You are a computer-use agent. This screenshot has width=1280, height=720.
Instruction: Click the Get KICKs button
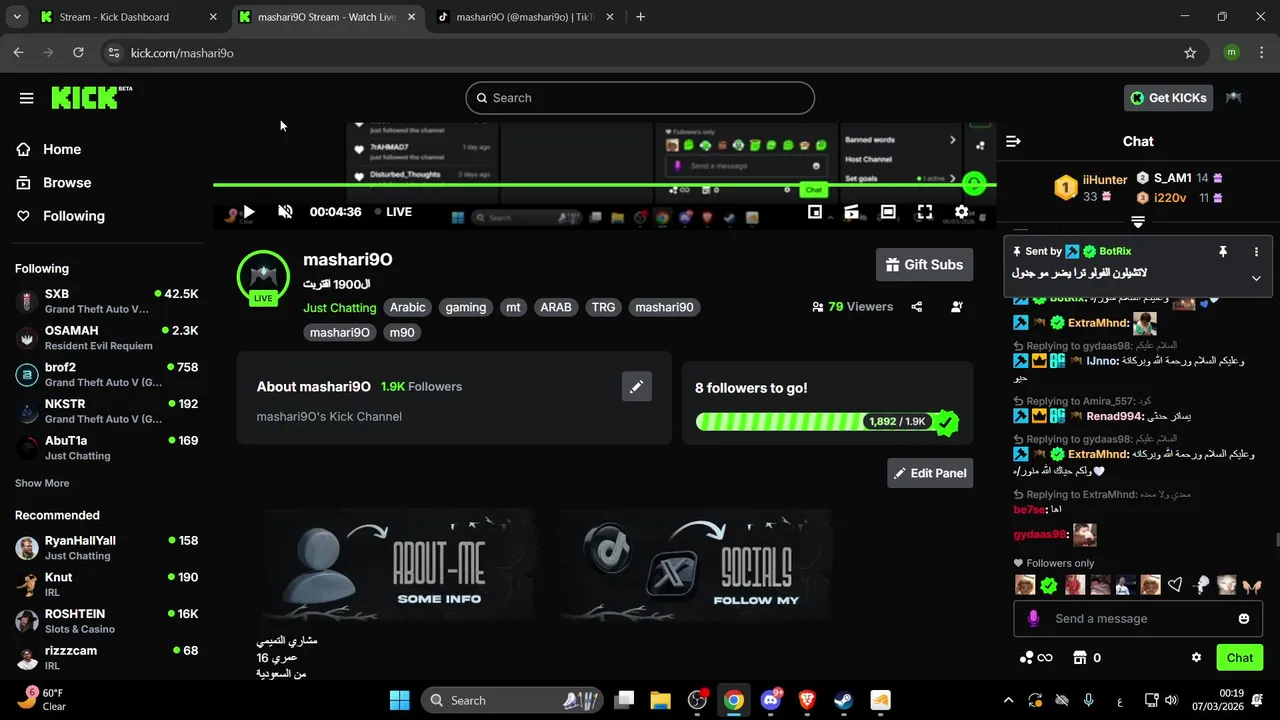(x=1168, y=98)
